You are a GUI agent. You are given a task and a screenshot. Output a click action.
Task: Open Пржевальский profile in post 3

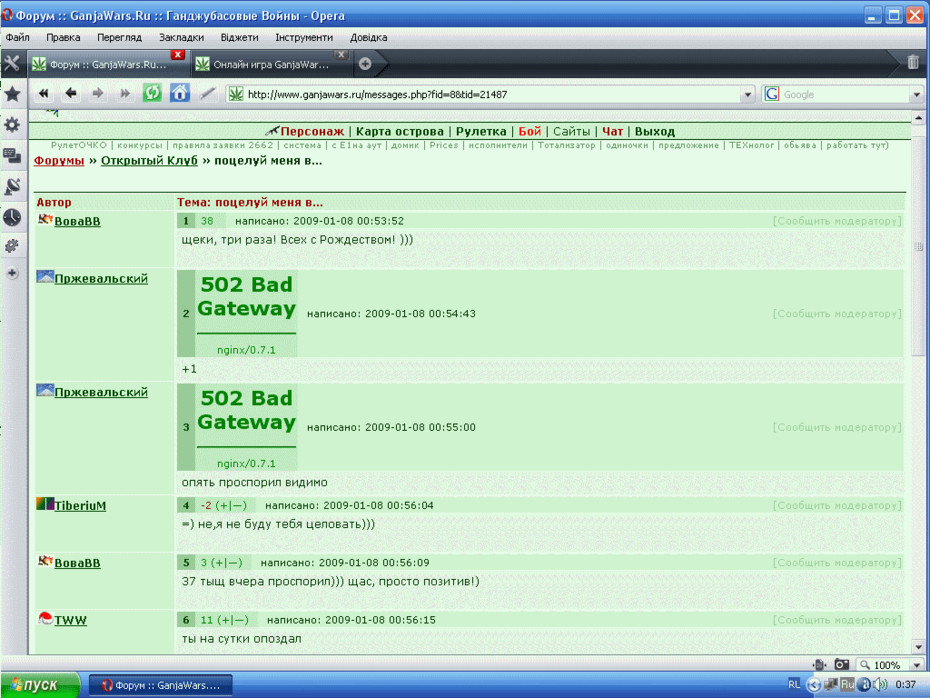pos(101,392)
